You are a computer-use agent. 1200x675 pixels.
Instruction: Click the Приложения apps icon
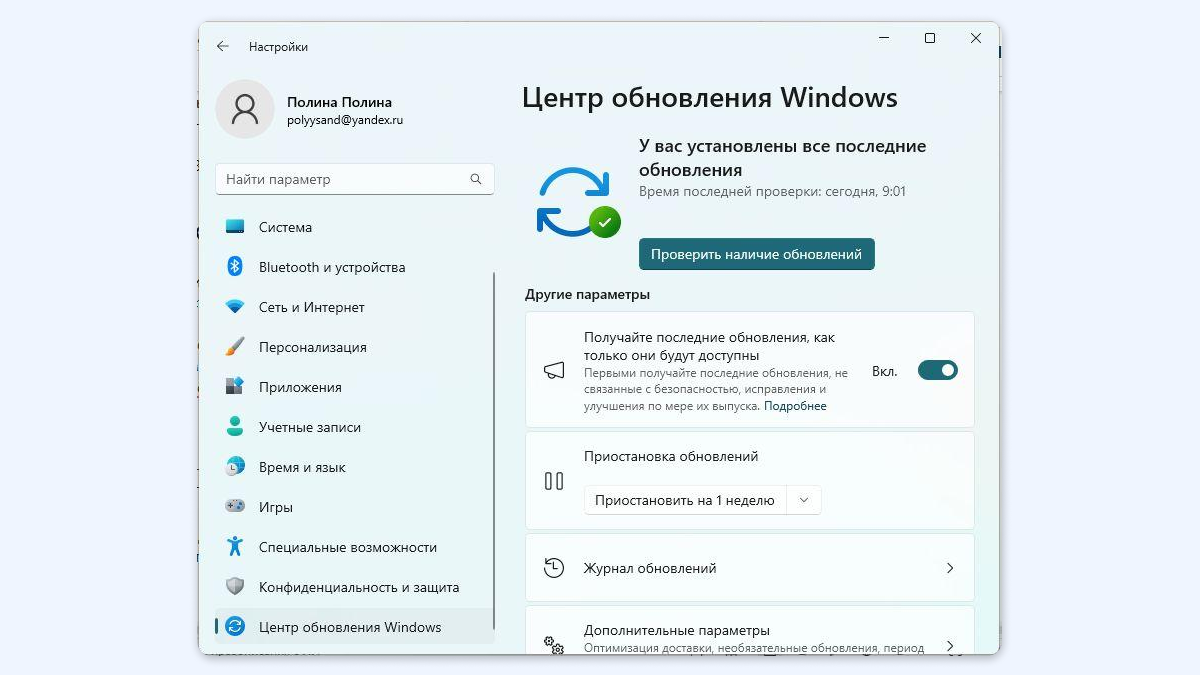click(x=235, y=387)
